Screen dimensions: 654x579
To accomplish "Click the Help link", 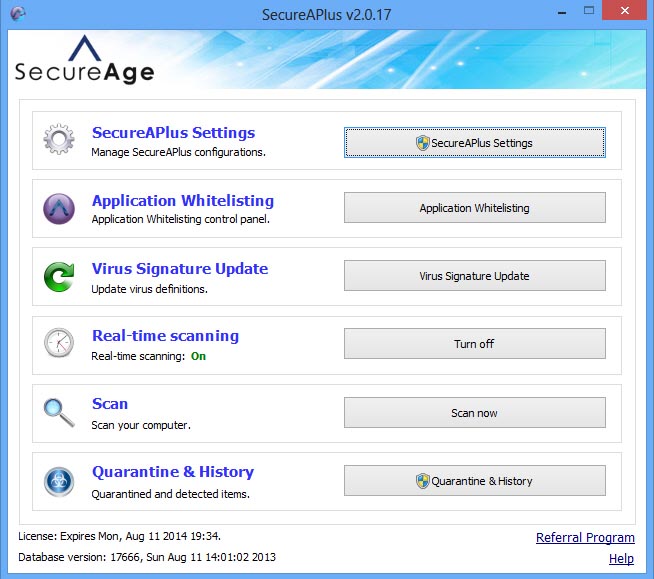I will point(621,558).
